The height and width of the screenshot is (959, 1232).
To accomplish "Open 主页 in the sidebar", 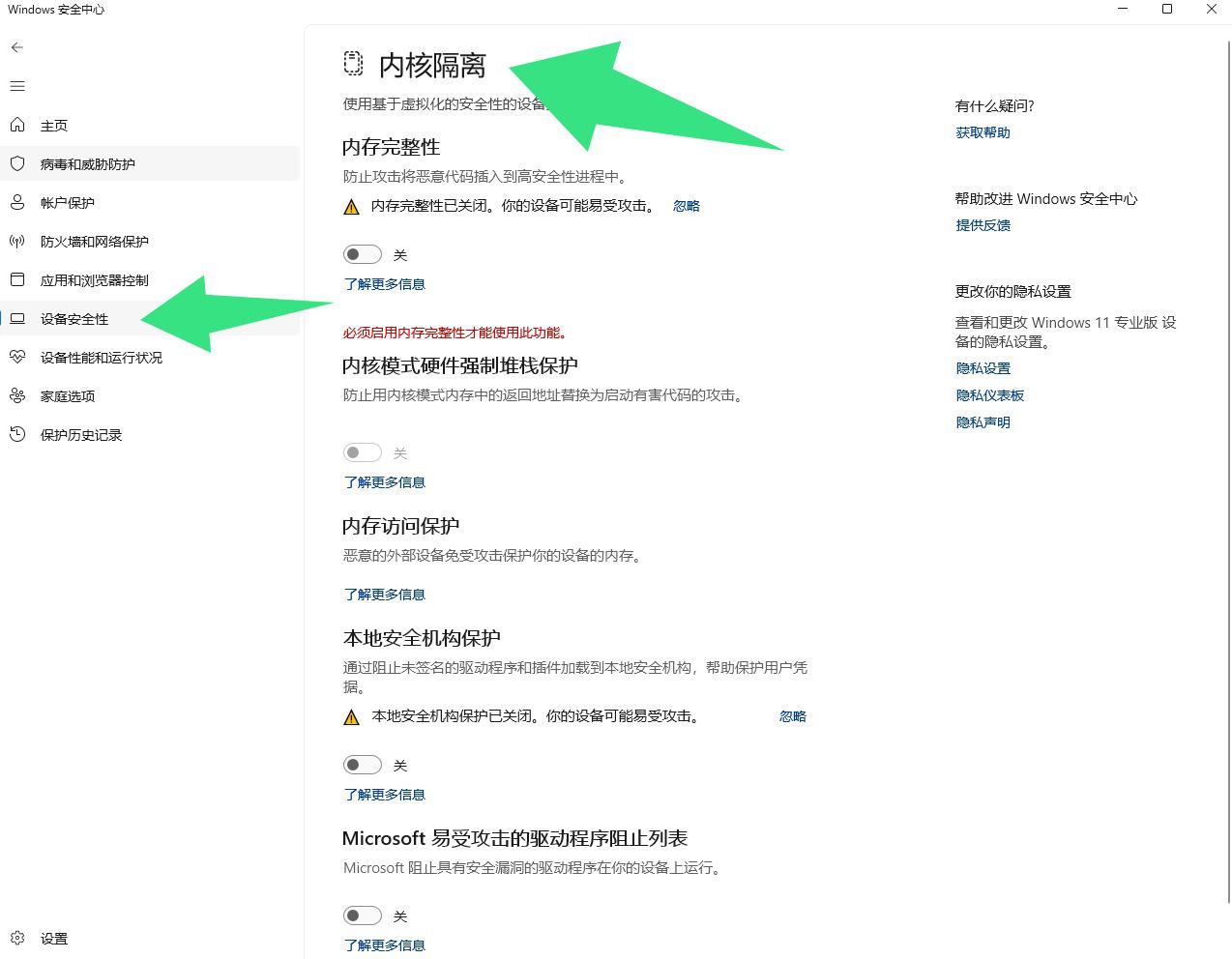I will 150,126.
